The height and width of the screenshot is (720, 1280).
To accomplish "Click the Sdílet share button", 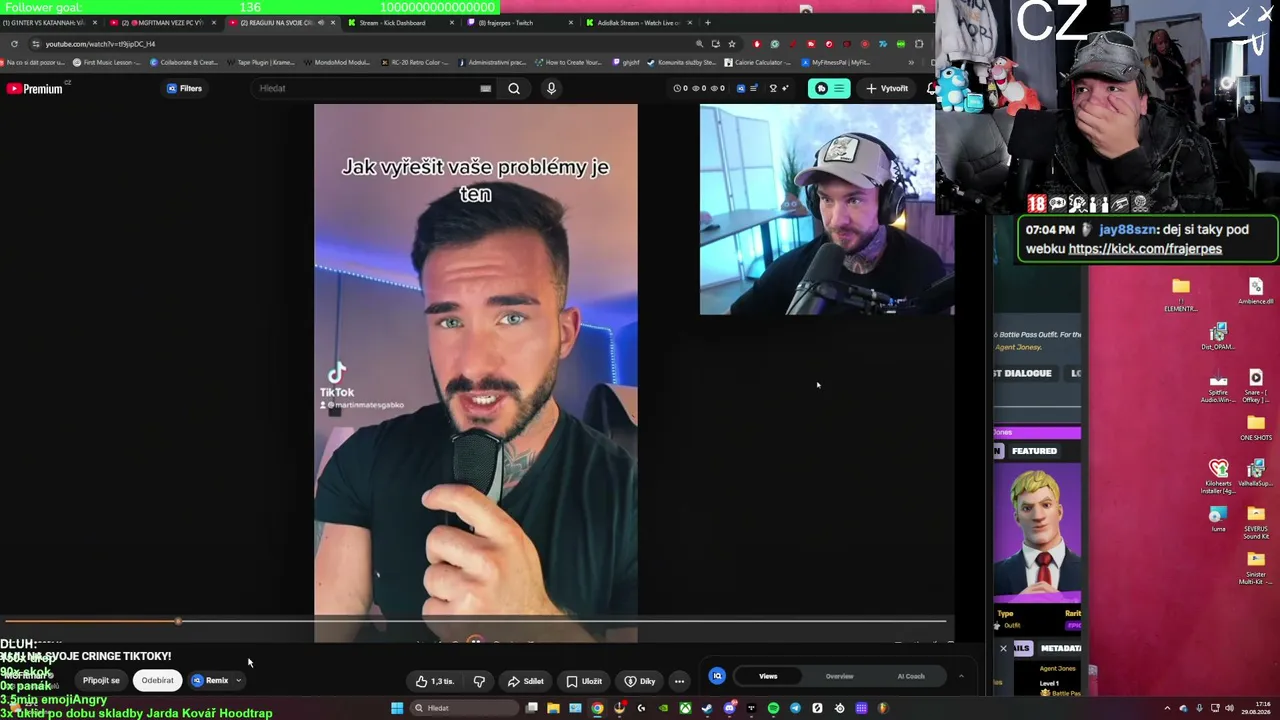I will [525, 681].
